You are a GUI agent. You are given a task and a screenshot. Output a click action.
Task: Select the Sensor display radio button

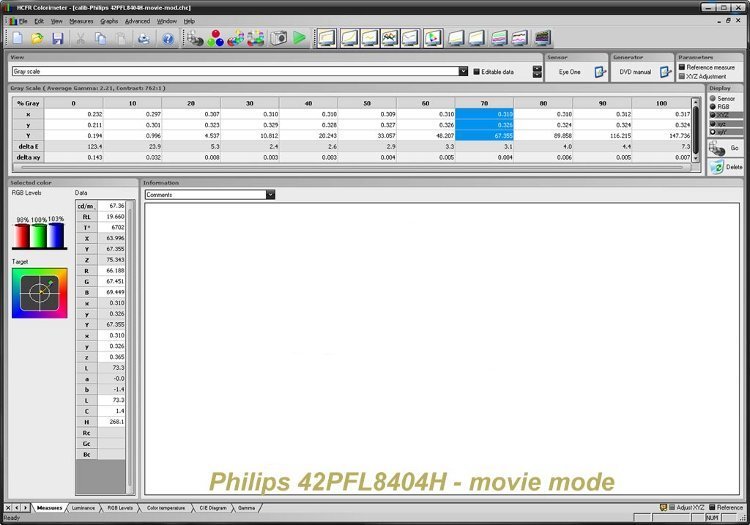pos(712,99)
